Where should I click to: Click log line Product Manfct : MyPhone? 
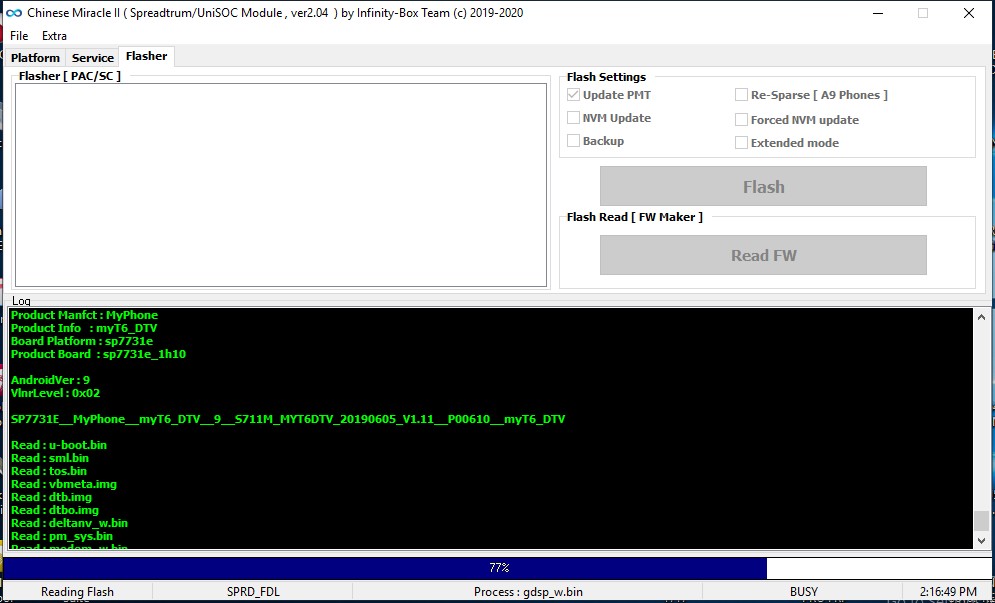pyautogui.click(x=84, y=315)
